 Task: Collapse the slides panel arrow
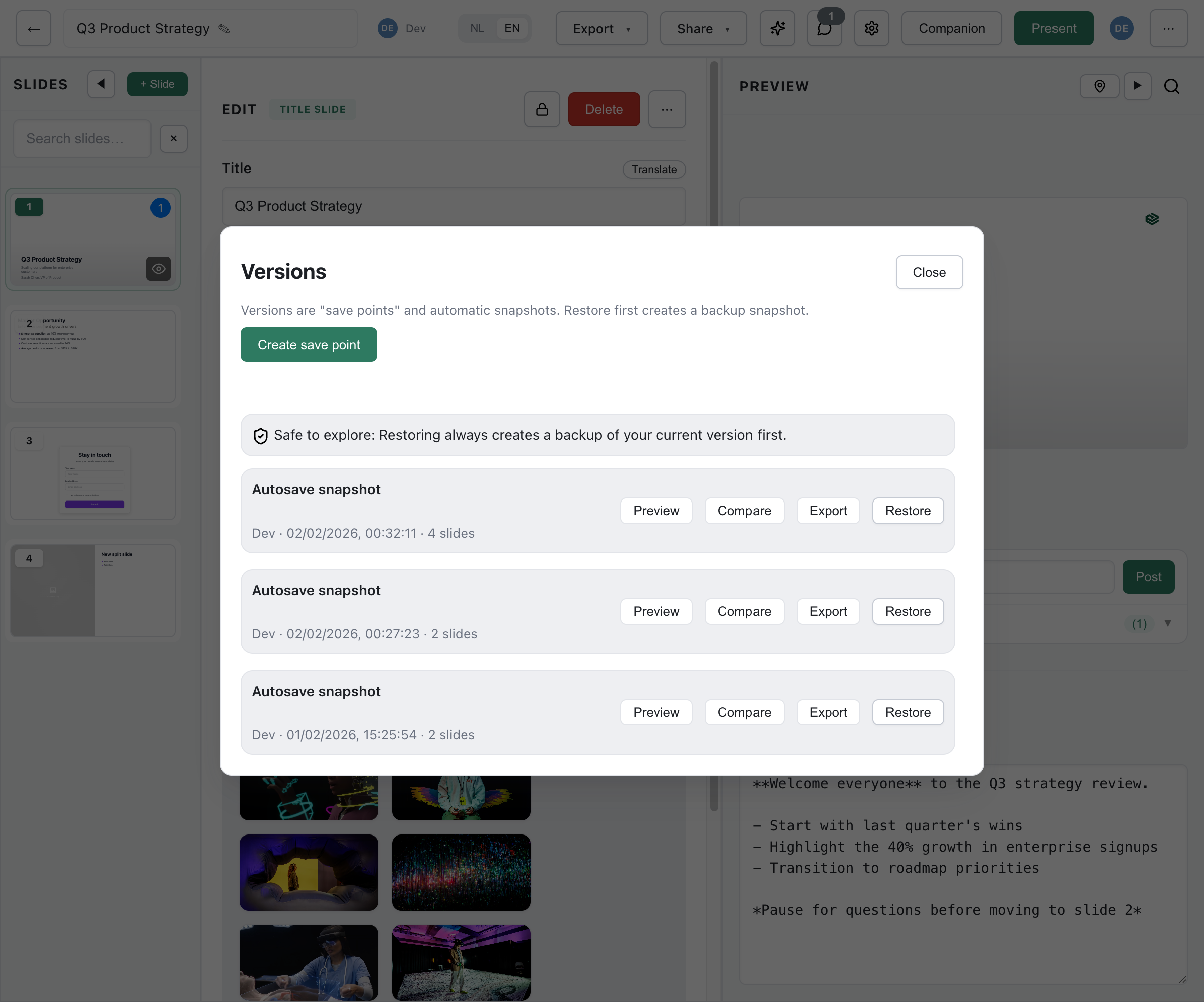(x=101, y=84)
